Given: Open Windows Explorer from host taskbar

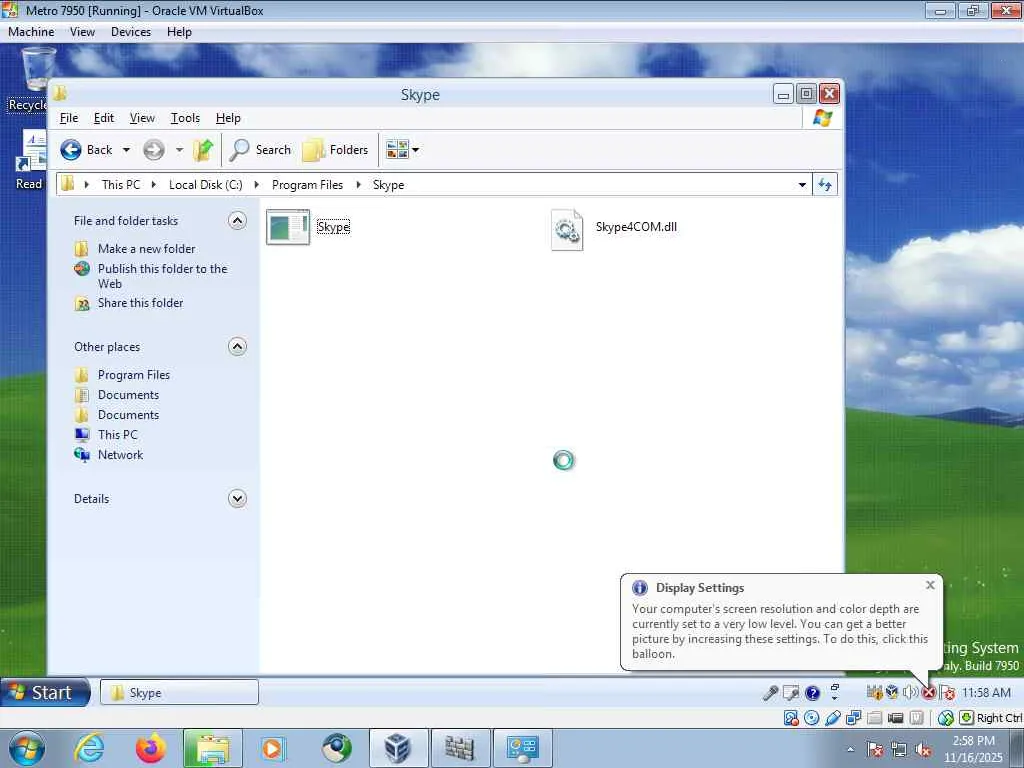Looking at the screenshot, I should coord(212,748).
